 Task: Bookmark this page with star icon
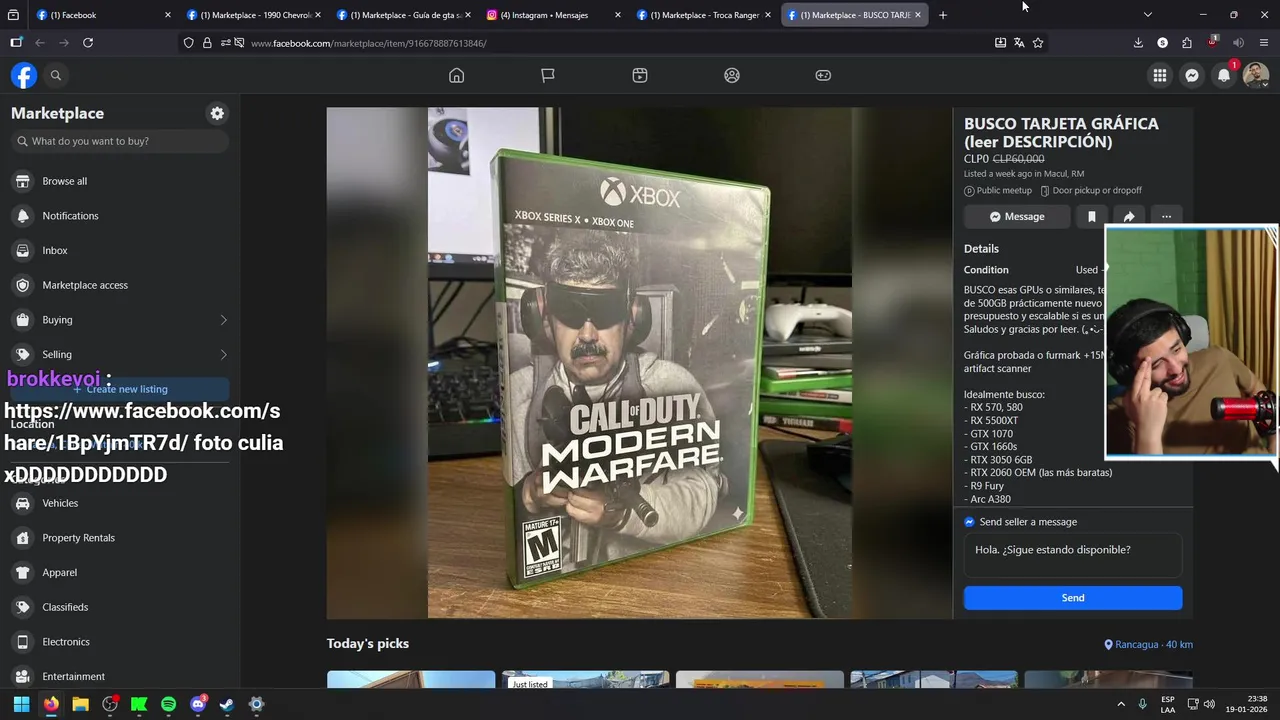[x=1038, y=43]
